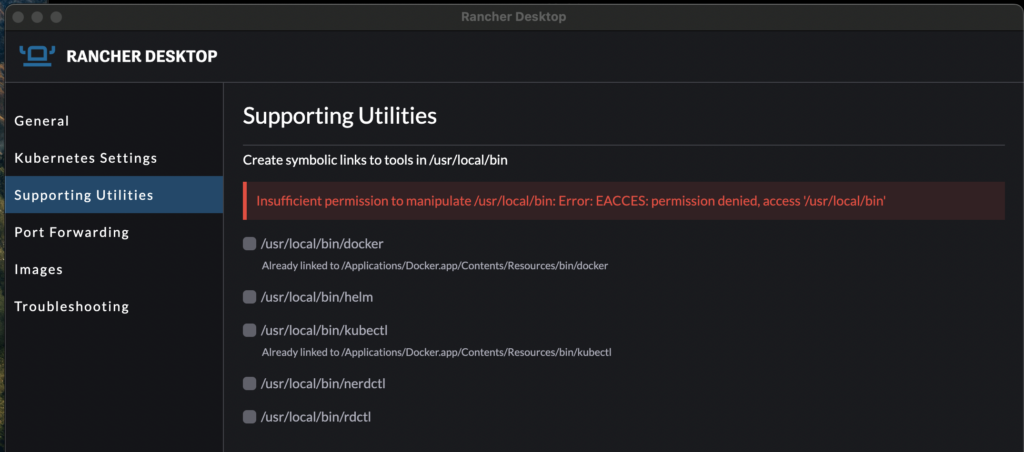Check the /usr/local/bin/nerdctl box

249,383
